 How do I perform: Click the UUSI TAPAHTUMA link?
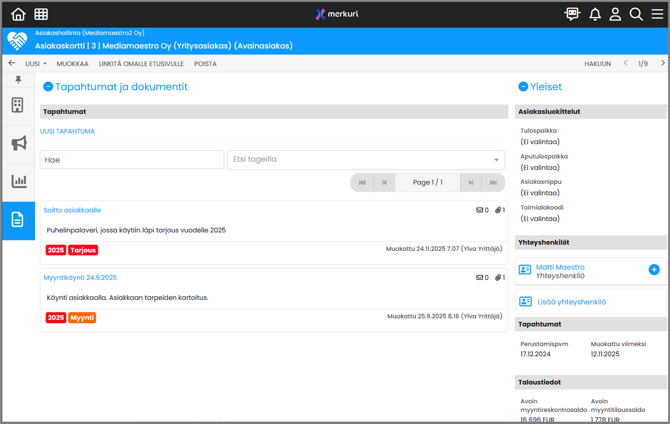67,131
